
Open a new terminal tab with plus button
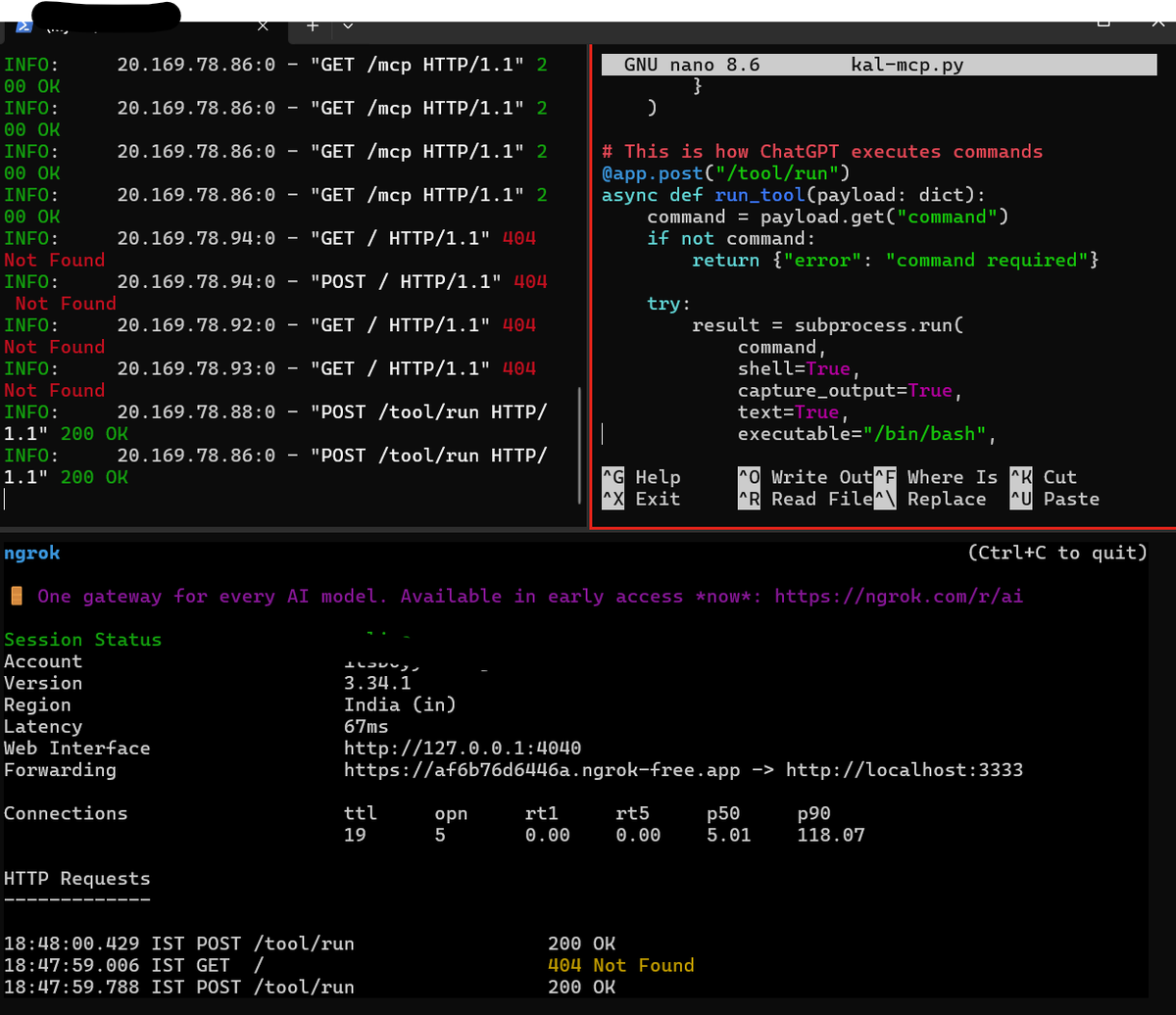312,25
